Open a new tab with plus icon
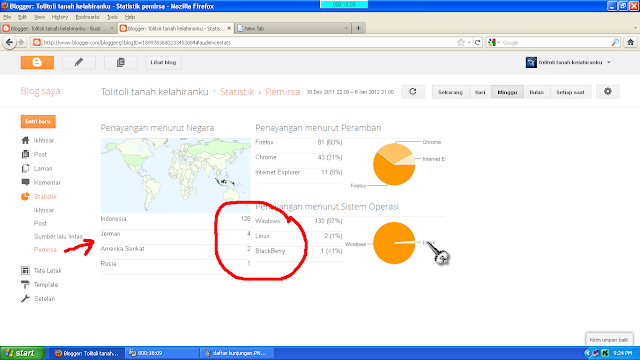This screenshot has height=360, width=640. coord(358,28)
